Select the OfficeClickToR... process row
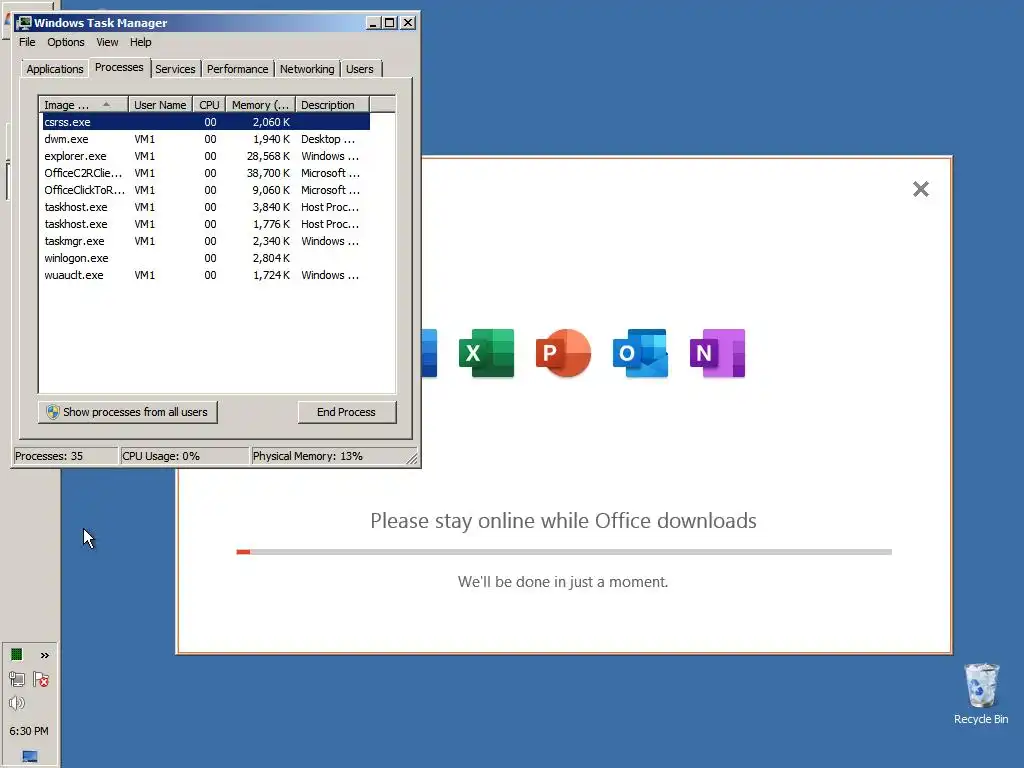The width and height of the screenshot is (1024, 768). tap(206, 190)
